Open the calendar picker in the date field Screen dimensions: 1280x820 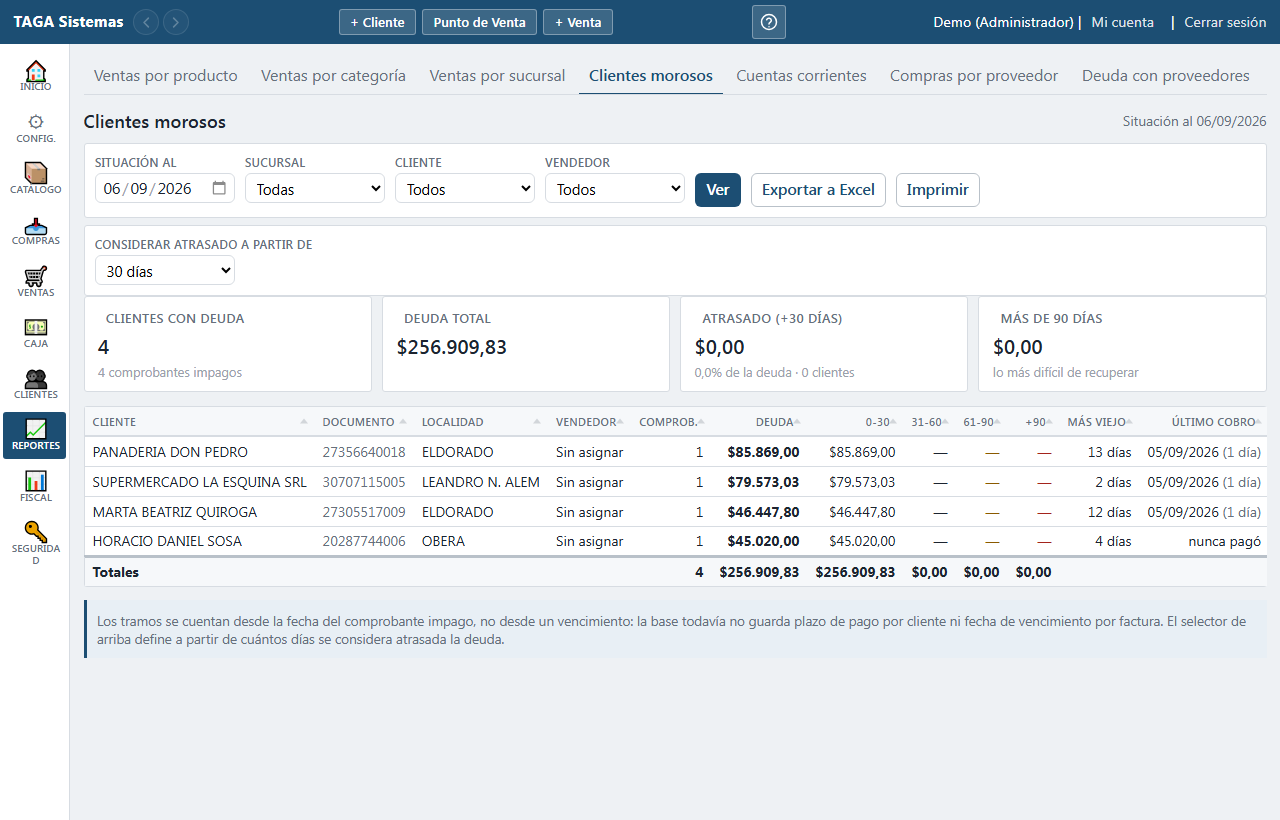(x=220, y=188)
